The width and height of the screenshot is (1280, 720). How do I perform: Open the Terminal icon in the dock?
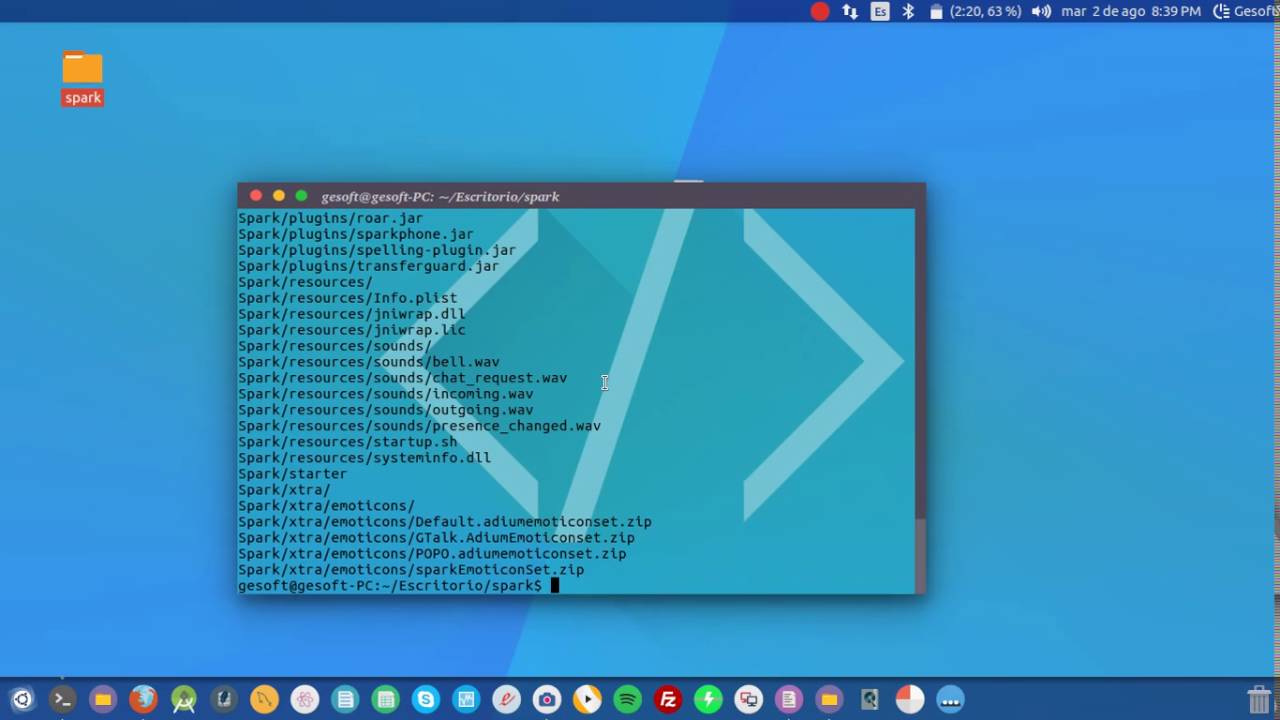tap(62, 700)
